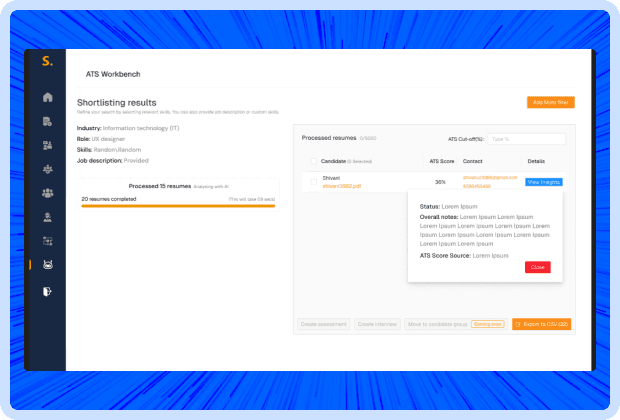620x420 pixels.
Task: Open the workflow filter sidebar icon
Action: pyautogui.click(x=47, y=241)
